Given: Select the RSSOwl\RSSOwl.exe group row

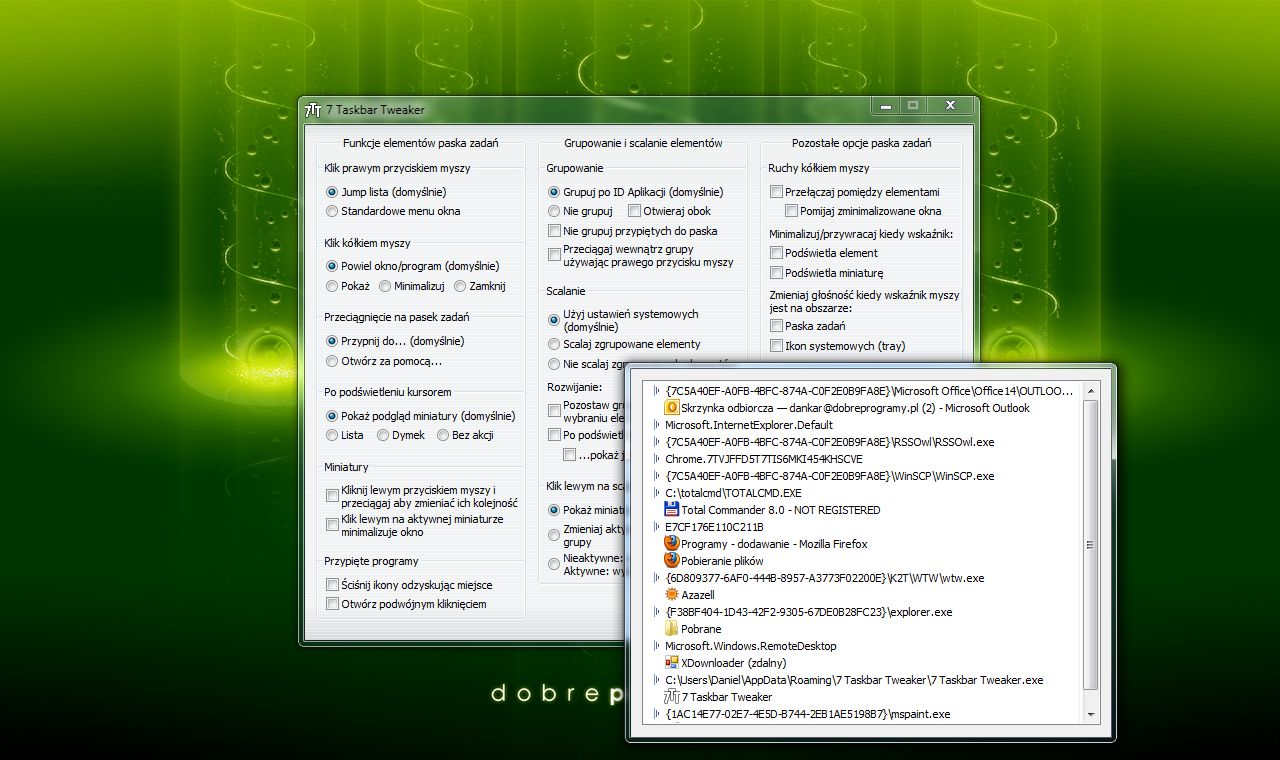Looking at the screenshot, I should (x=830, y=442).
